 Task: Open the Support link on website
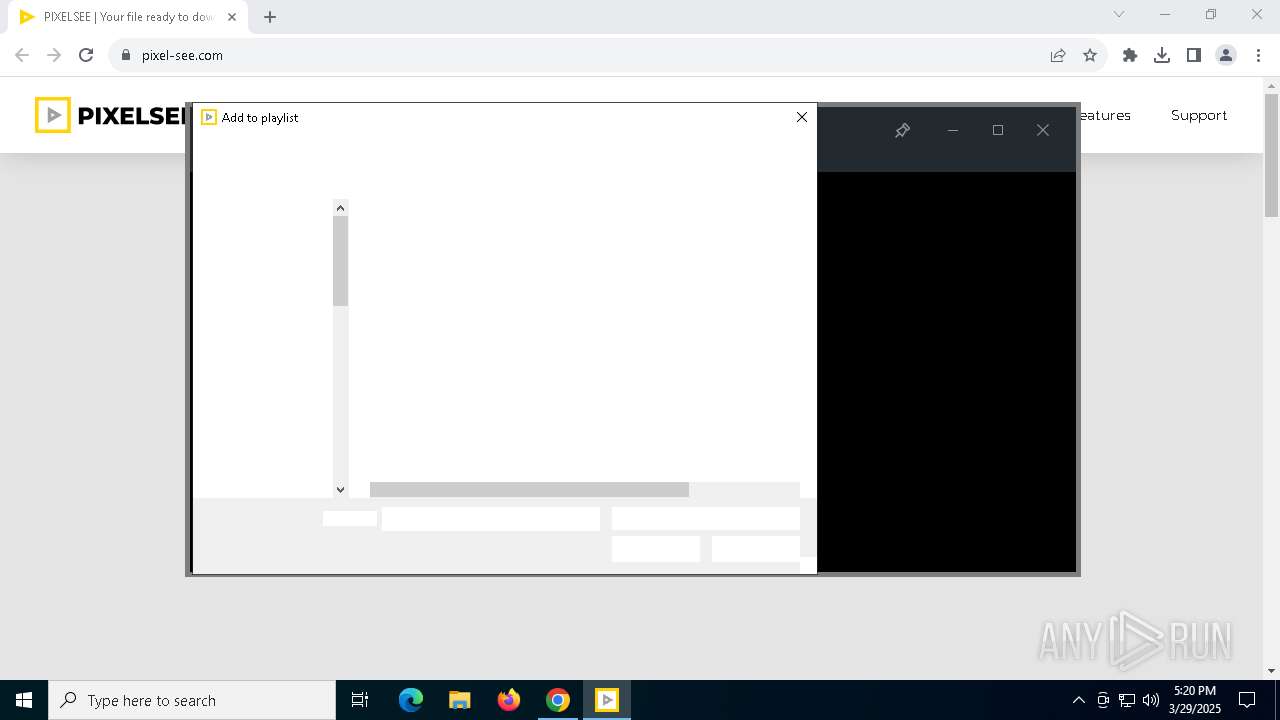tap(1198, 115)
